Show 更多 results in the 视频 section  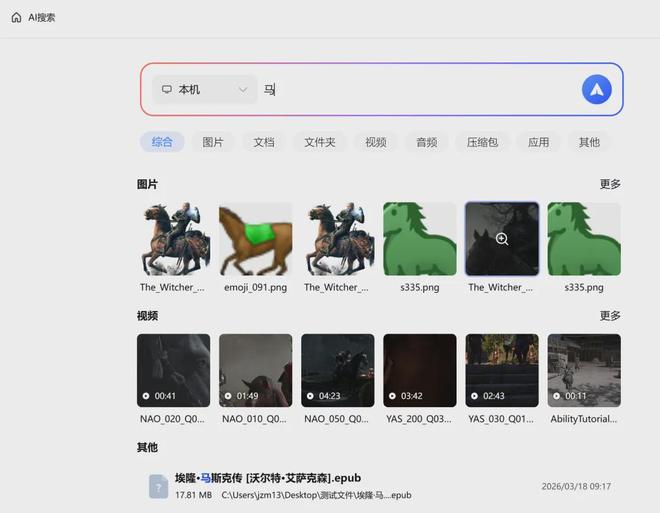[610, 316]
